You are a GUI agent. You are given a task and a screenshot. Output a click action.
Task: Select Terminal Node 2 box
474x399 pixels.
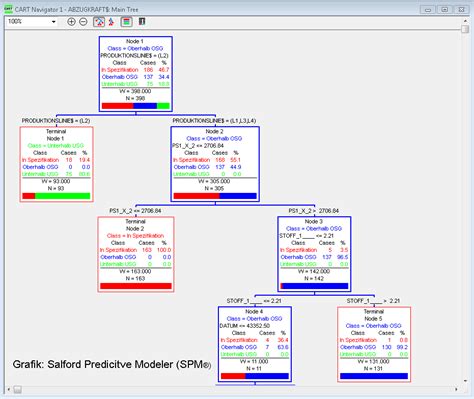tap(136, 254)
